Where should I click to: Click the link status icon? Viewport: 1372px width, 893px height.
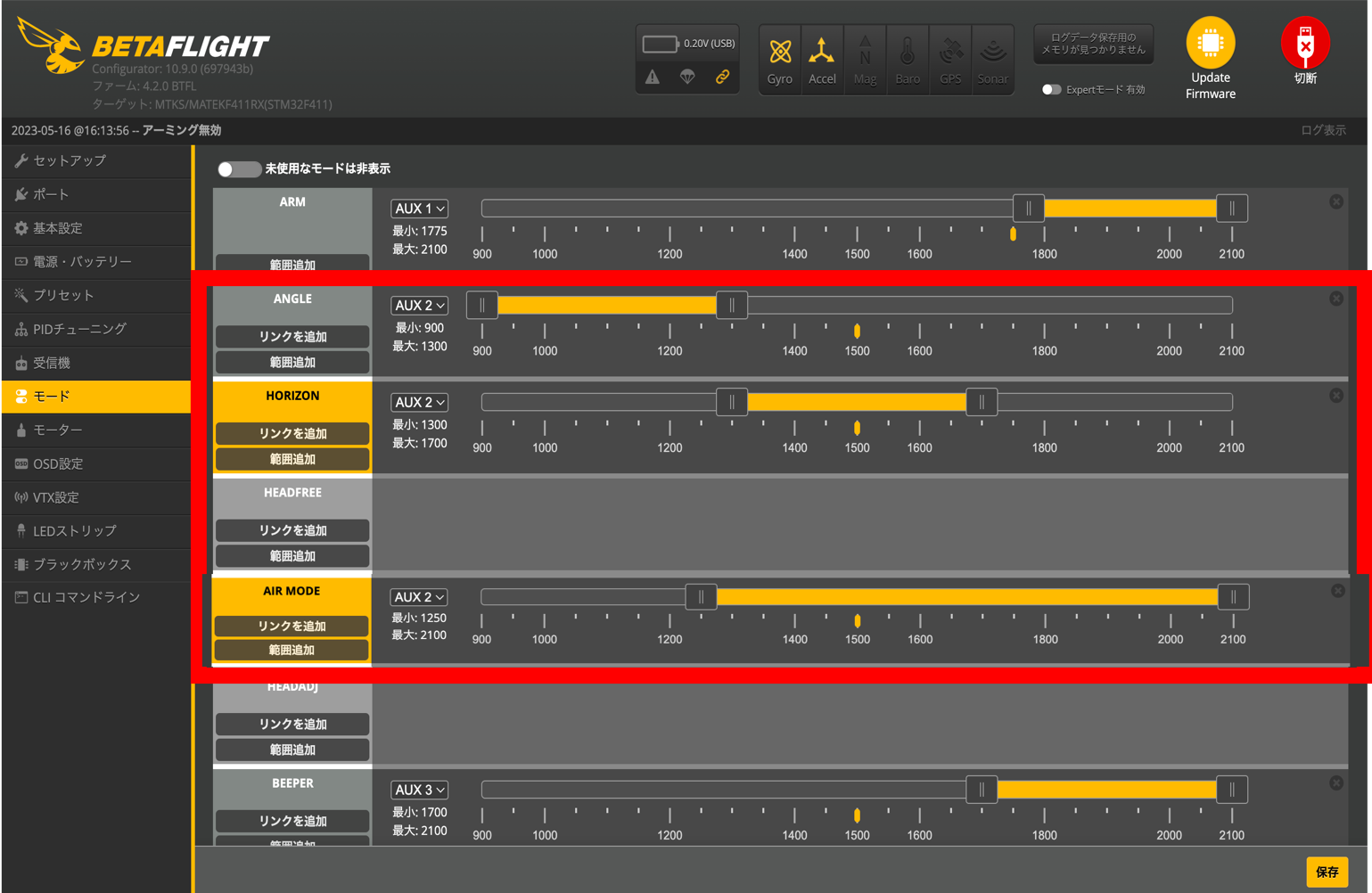pos(722,78)
